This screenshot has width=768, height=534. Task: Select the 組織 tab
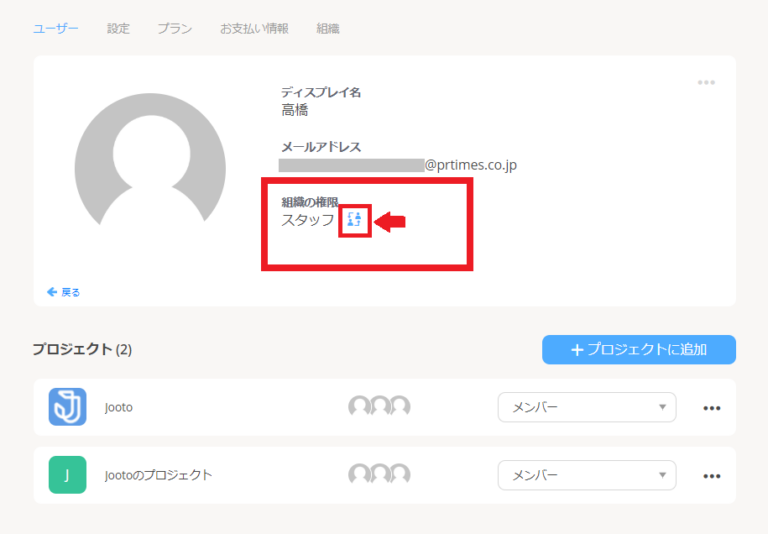[328, 28]
